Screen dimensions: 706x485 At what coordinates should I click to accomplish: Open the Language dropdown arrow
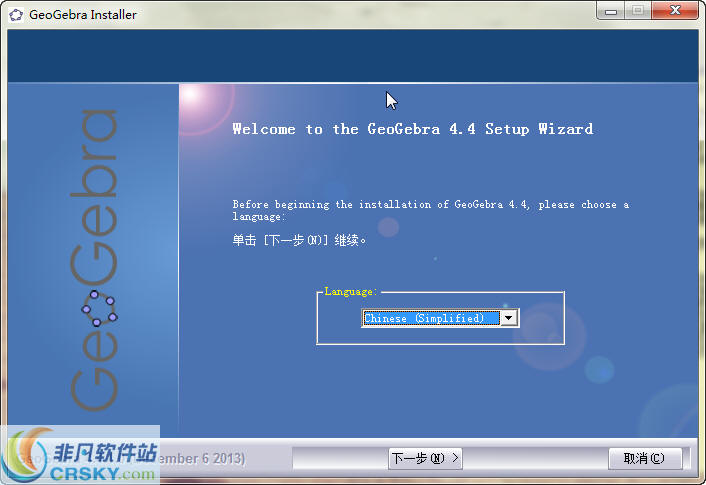(x=509, y=318)
